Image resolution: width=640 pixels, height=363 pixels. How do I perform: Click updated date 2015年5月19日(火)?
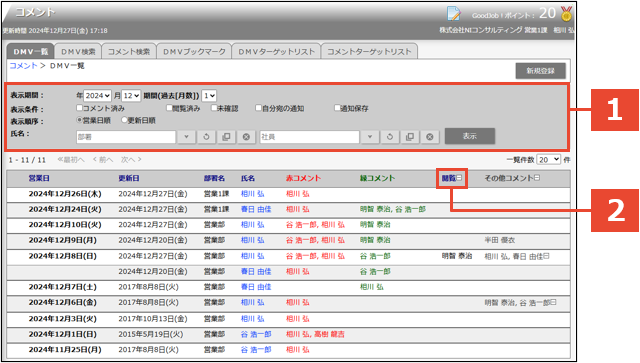151,334
